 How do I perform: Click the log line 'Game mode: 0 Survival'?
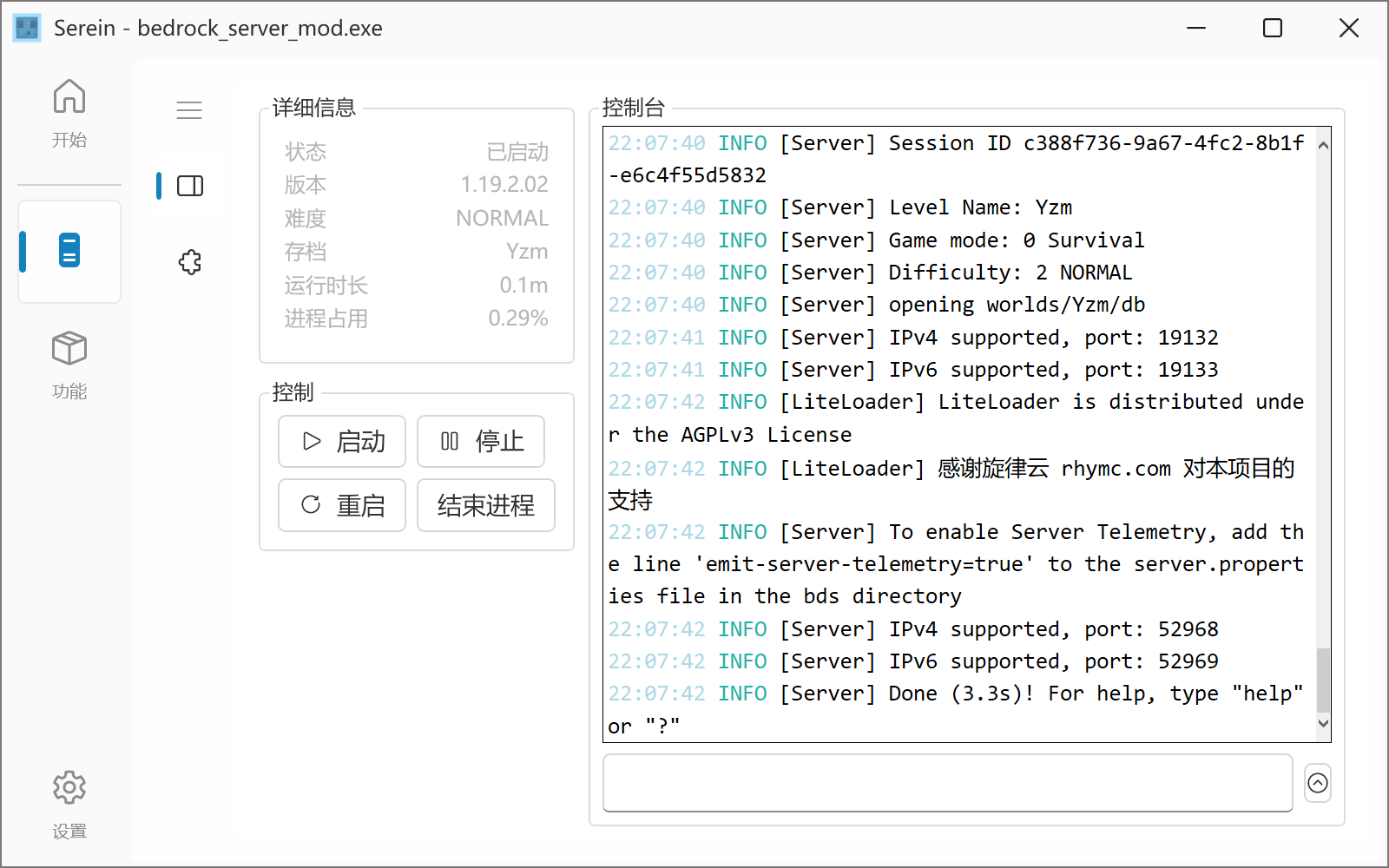pyautogui.click(x=876, y=240)
